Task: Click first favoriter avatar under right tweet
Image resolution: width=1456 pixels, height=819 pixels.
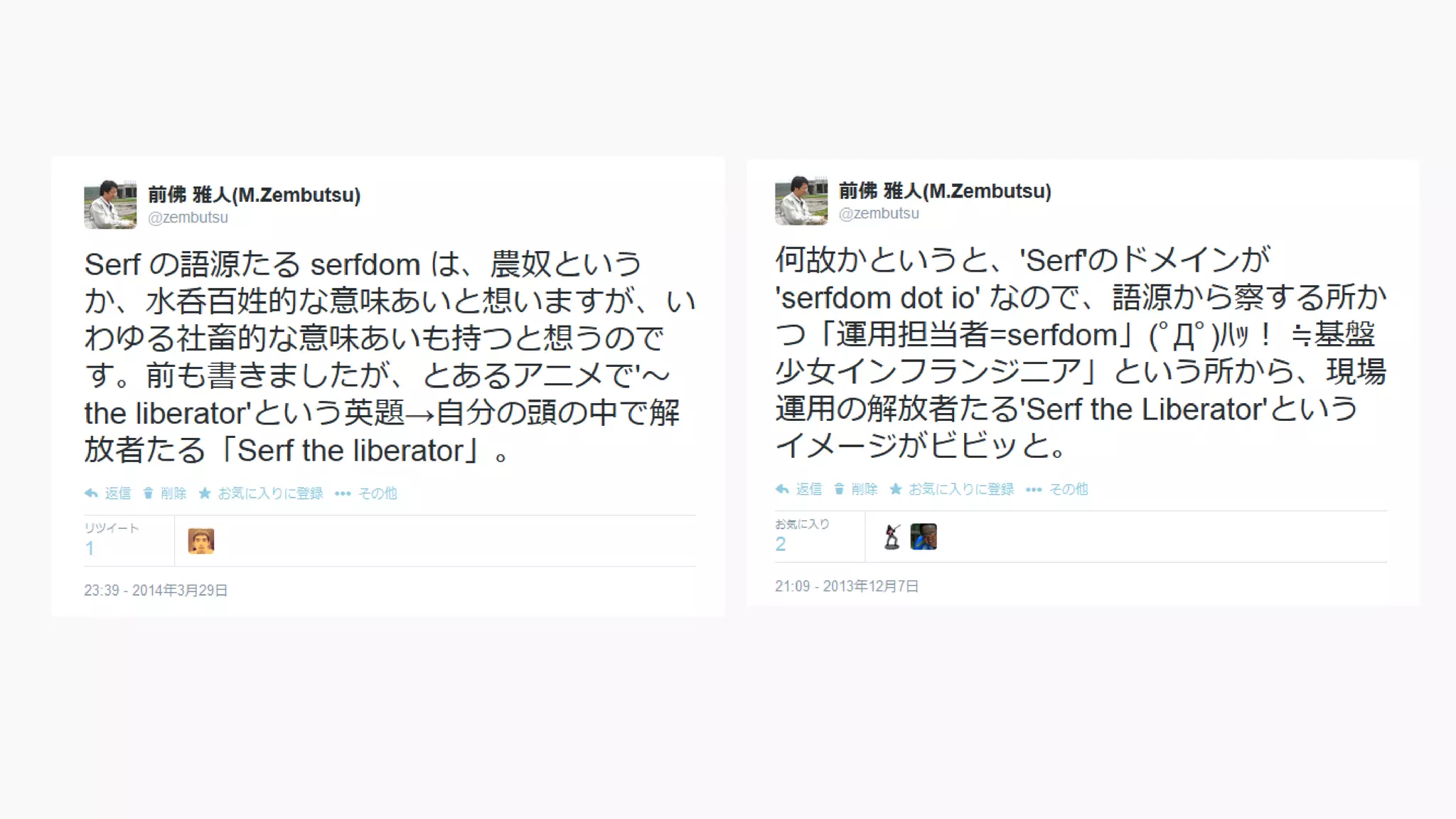Action: tap(892, 537)
